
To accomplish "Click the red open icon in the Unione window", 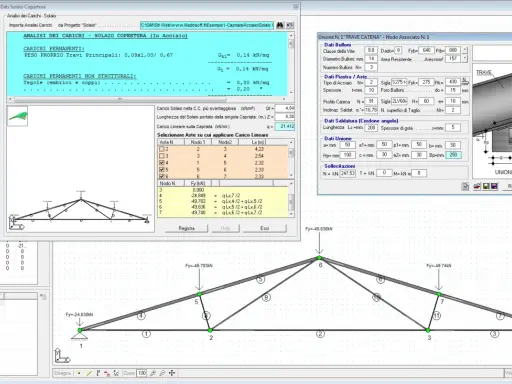I will (x=477, y=186).
